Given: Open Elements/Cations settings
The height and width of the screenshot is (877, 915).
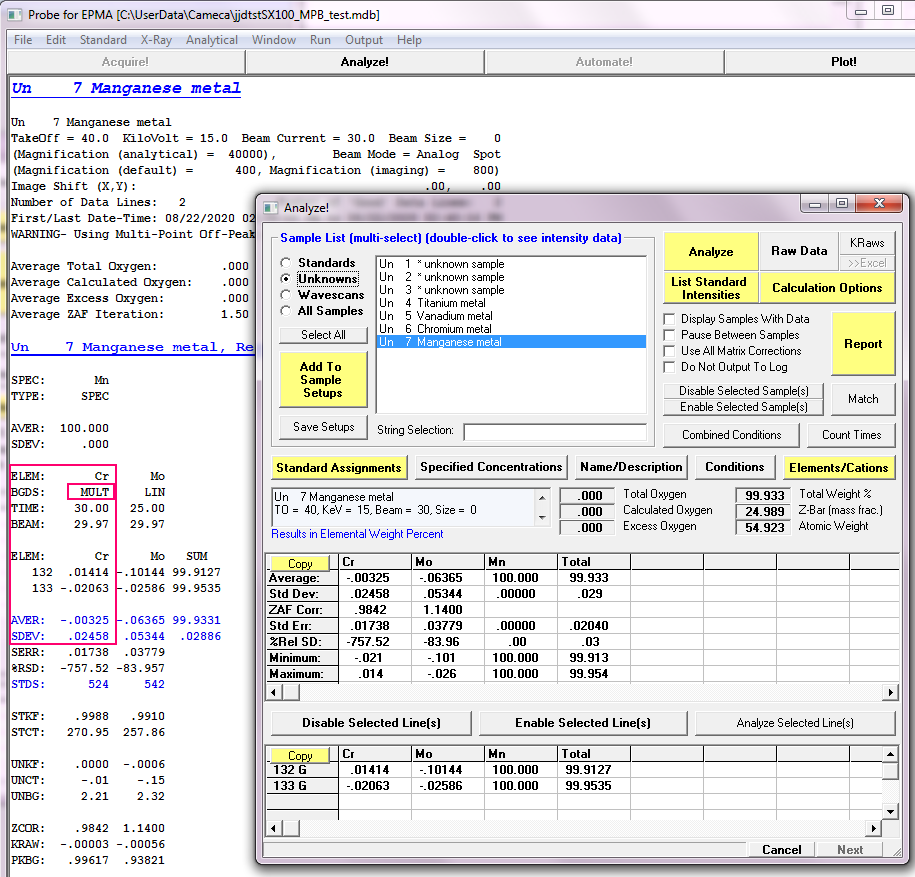Looking at the screenshot, I should tap(837, 467).
